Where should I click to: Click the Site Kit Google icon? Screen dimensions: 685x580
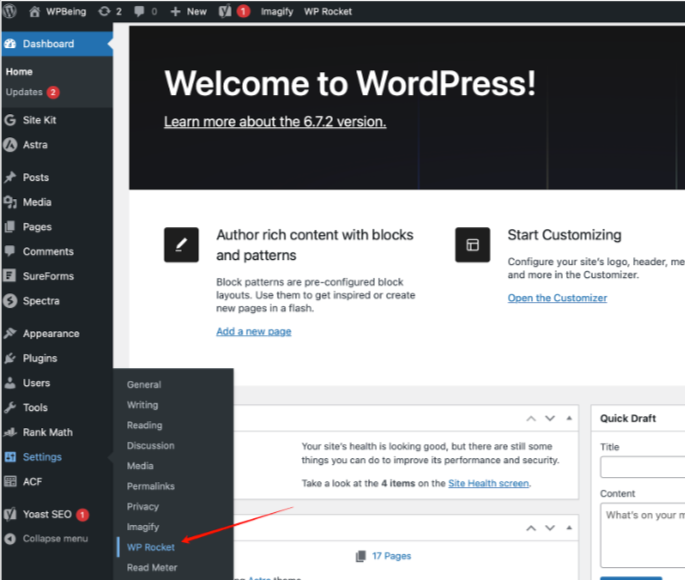pos(10,120)
